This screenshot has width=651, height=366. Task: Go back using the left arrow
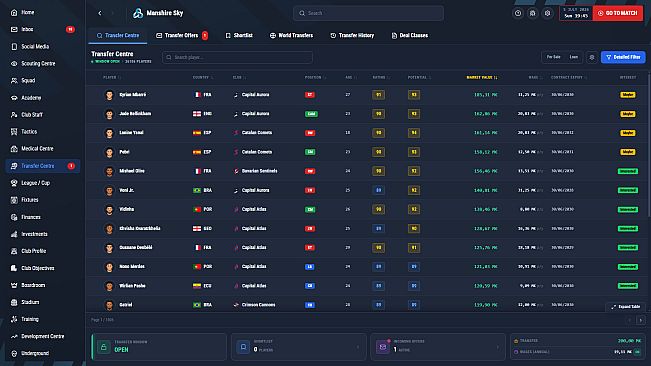(100, 13)
